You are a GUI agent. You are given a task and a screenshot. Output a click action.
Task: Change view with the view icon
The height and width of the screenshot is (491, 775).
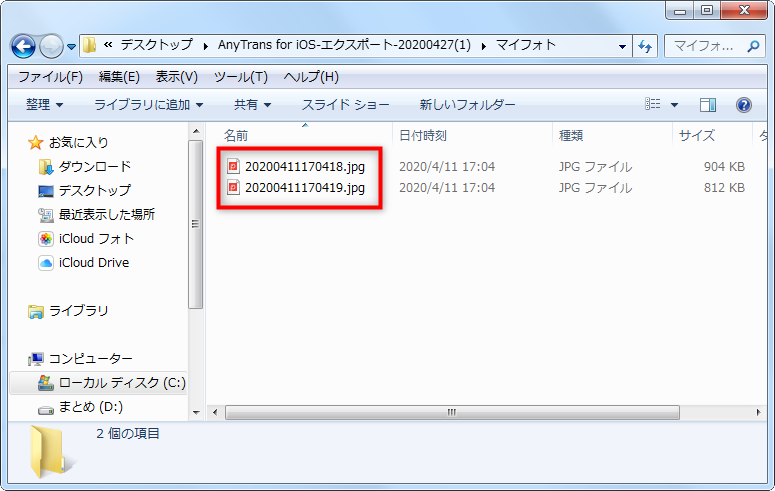(652, 104)
